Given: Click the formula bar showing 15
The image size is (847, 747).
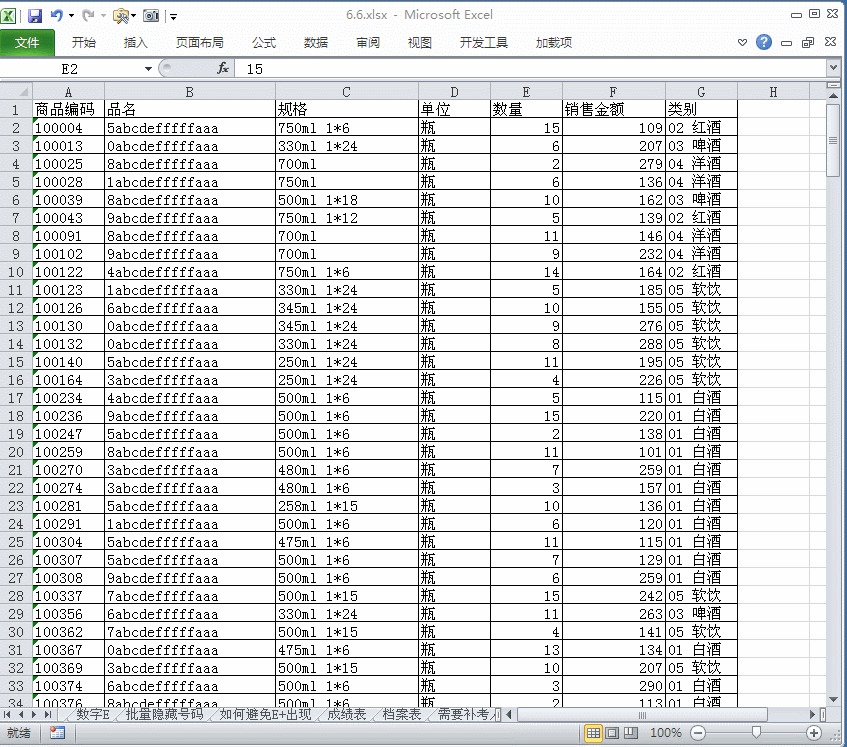Looking at the screenshot, I should (532, 69).
